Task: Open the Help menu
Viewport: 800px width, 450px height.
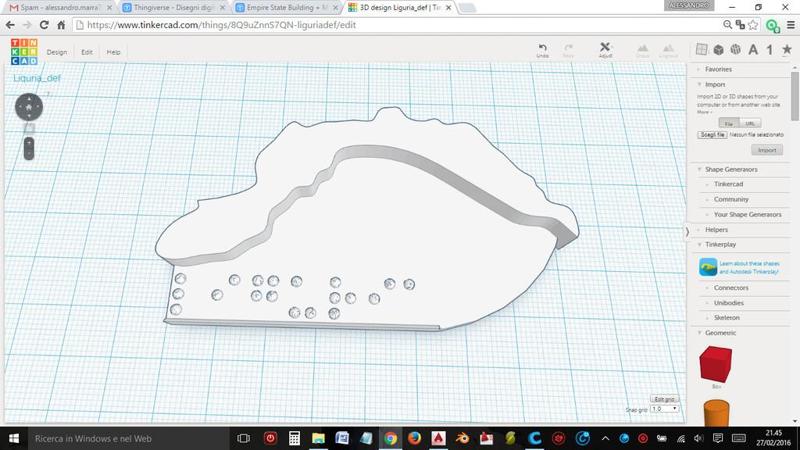Action: click(x=113, y=52)
